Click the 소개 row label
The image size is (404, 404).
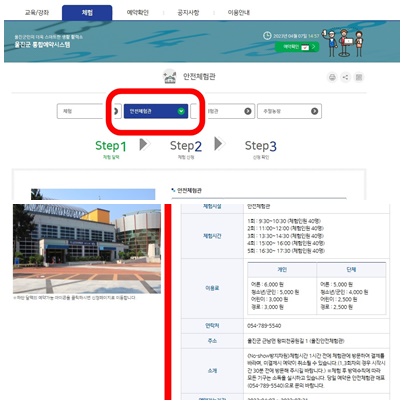(x=212, y=370)
